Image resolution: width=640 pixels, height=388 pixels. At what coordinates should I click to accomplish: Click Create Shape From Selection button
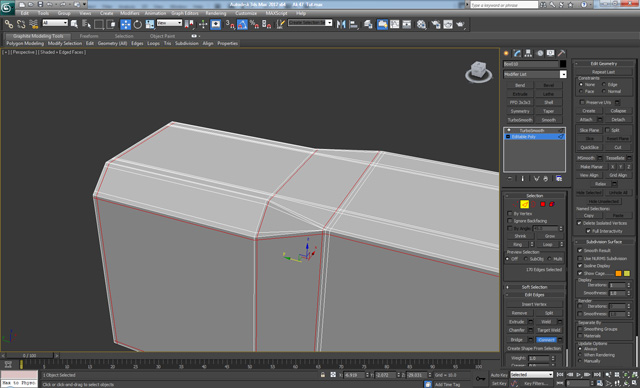pos(534,348)
